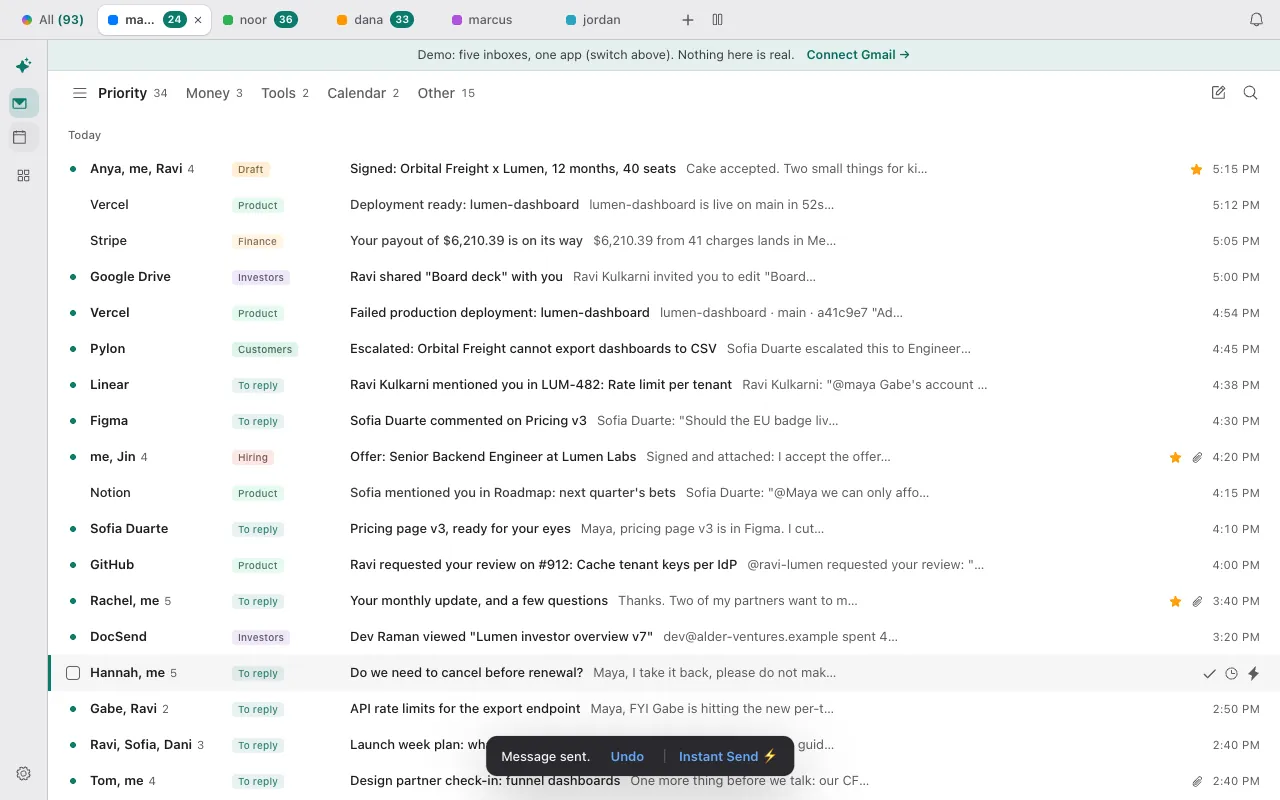The height and width of the screenshot is (800, 1280).
Task: Add a new inbox with plus icon
Action: point(687,20)
